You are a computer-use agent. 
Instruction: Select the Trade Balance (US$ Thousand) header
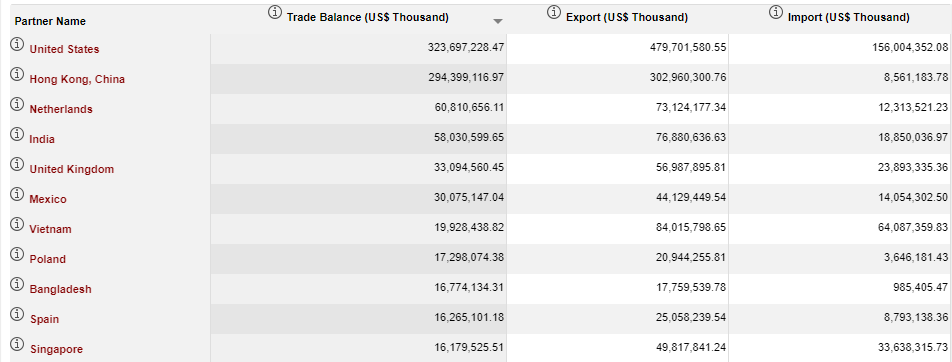[x=367, y=18]
